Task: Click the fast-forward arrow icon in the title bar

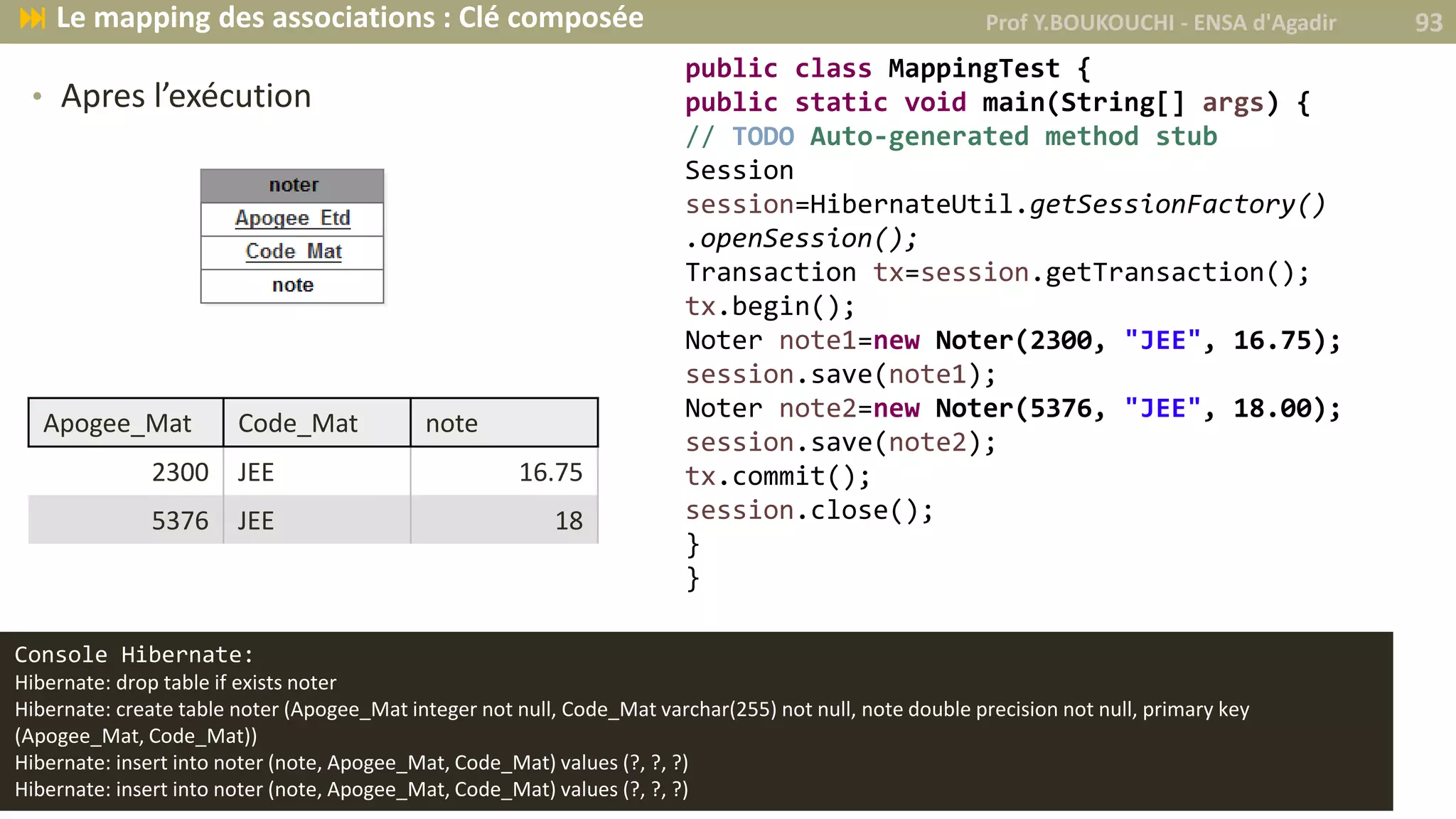Action: 33,18
